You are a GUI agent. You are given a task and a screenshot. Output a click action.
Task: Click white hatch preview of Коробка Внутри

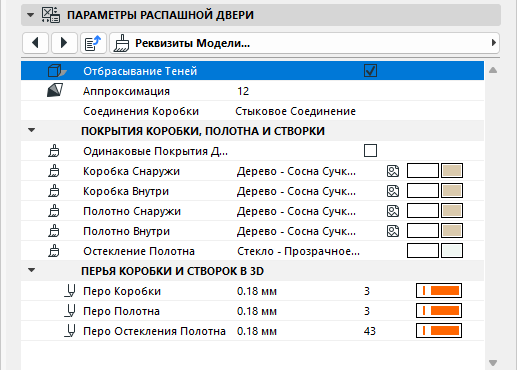click(423, 191)
